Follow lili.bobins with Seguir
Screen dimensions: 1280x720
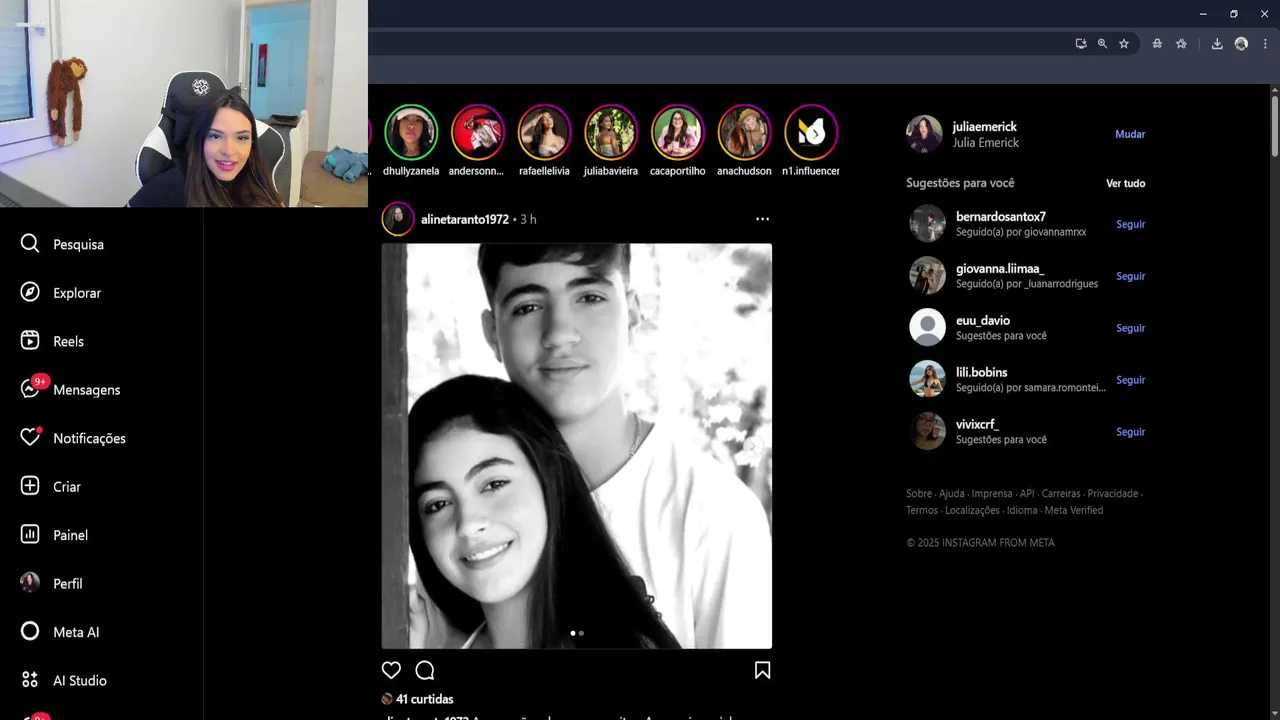coord(1131,380)
